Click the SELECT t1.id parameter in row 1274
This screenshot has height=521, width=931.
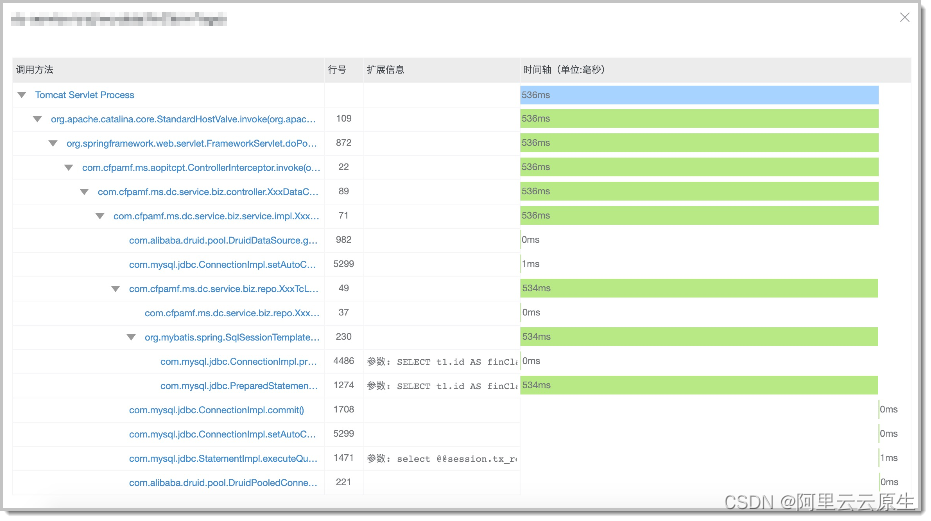point(442,386)
